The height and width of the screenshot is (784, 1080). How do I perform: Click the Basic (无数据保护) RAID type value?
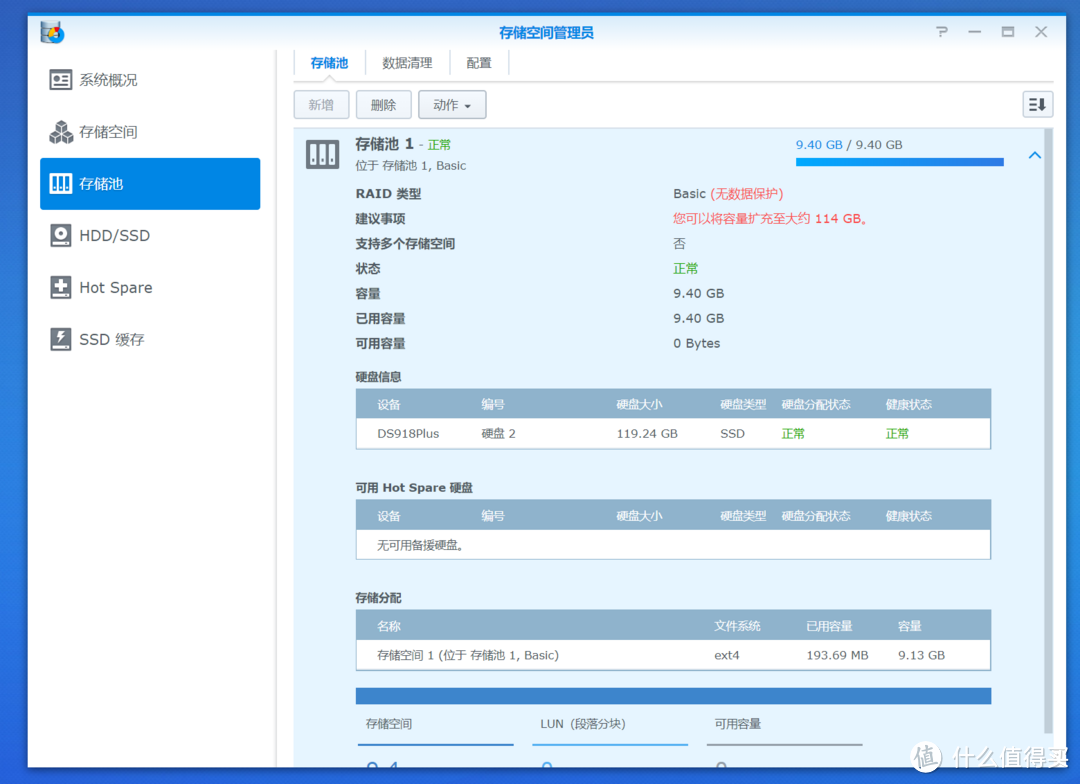(x=728, y=194)
